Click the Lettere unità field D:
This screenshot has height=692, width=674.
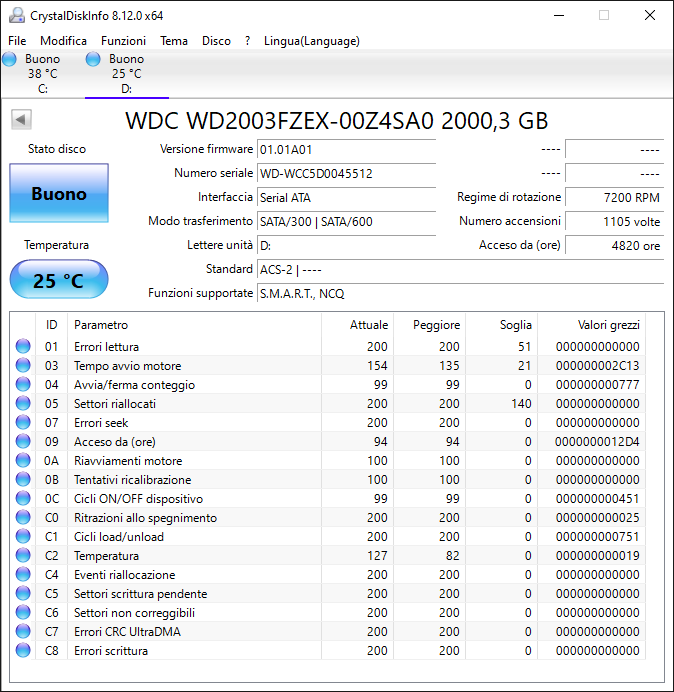pos(346,245)
